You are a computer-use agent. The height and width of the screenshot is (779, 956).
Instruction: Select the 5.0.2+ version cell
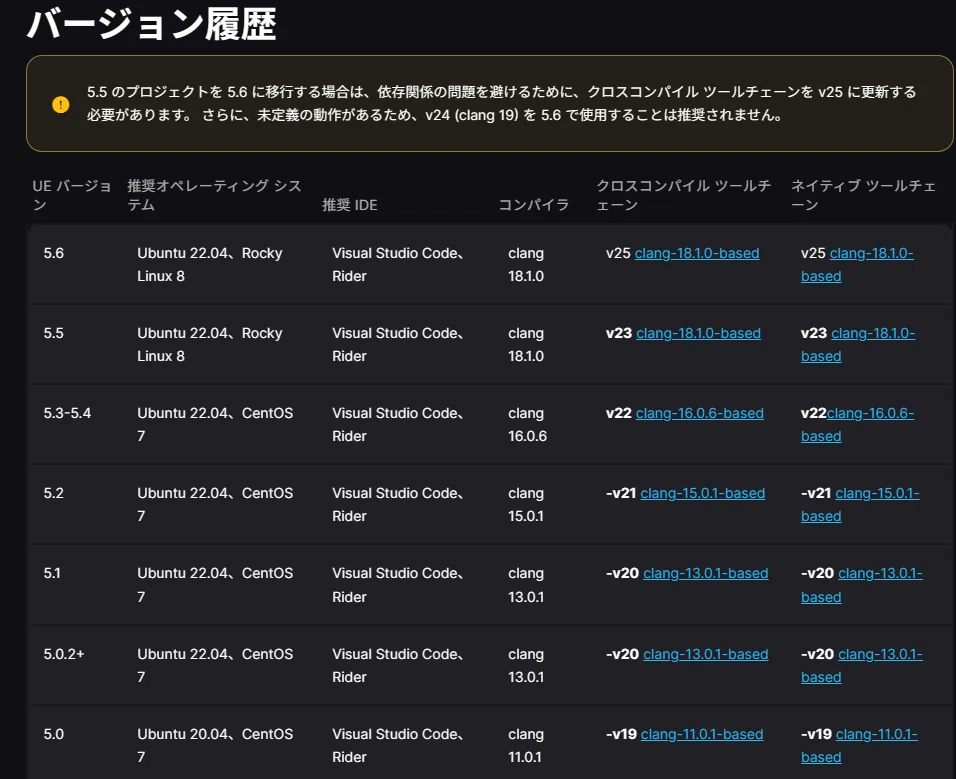64,654
